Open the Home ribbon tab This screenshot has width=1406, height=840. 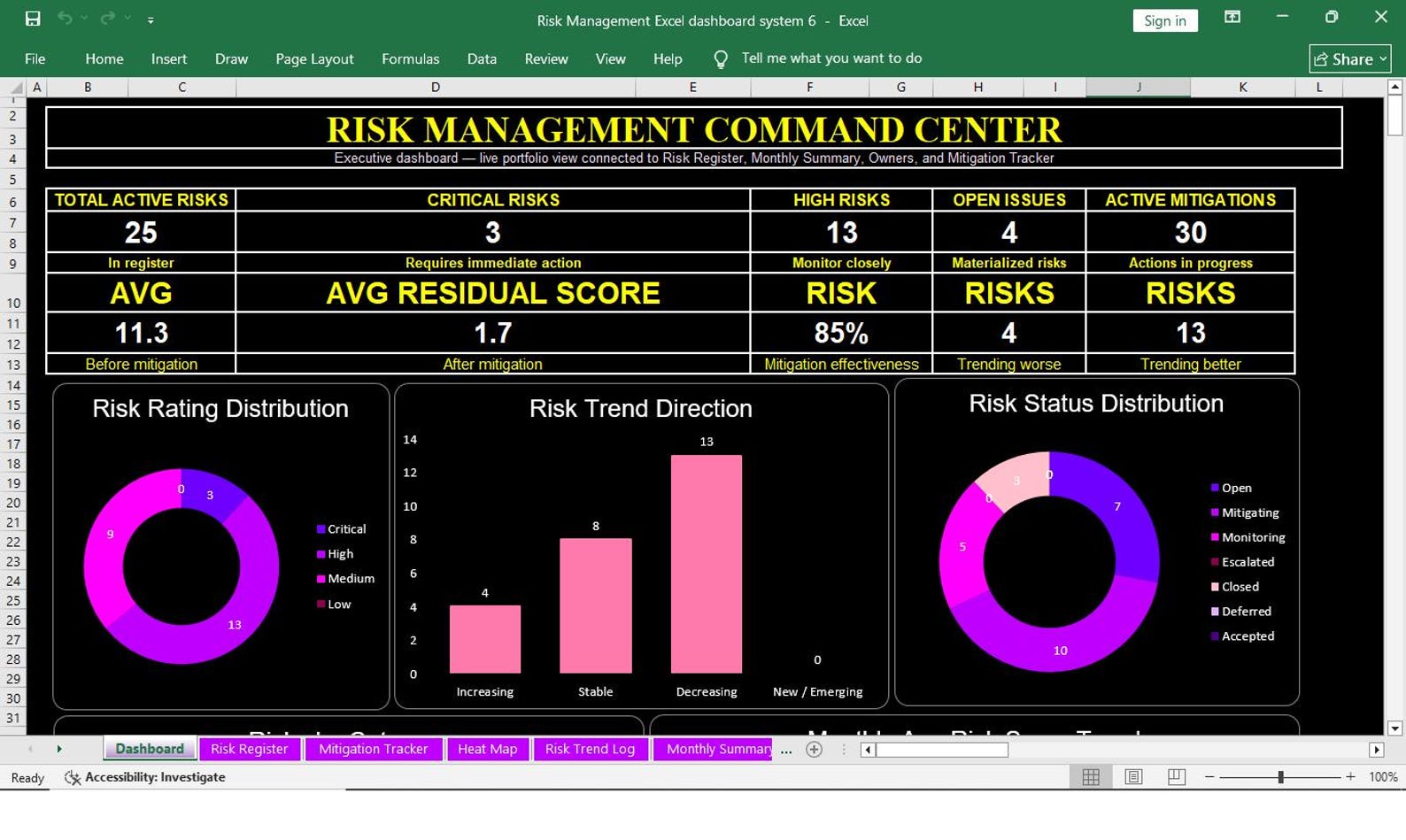pos(104,58)
